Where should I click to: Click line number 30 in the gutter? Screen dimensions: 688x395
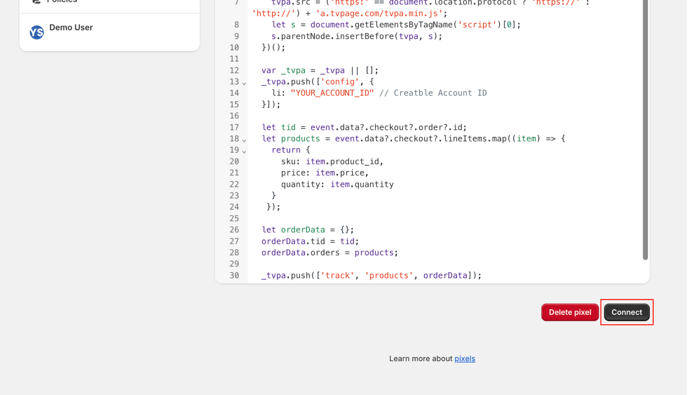pyautogui.click(x=234, y=275)
